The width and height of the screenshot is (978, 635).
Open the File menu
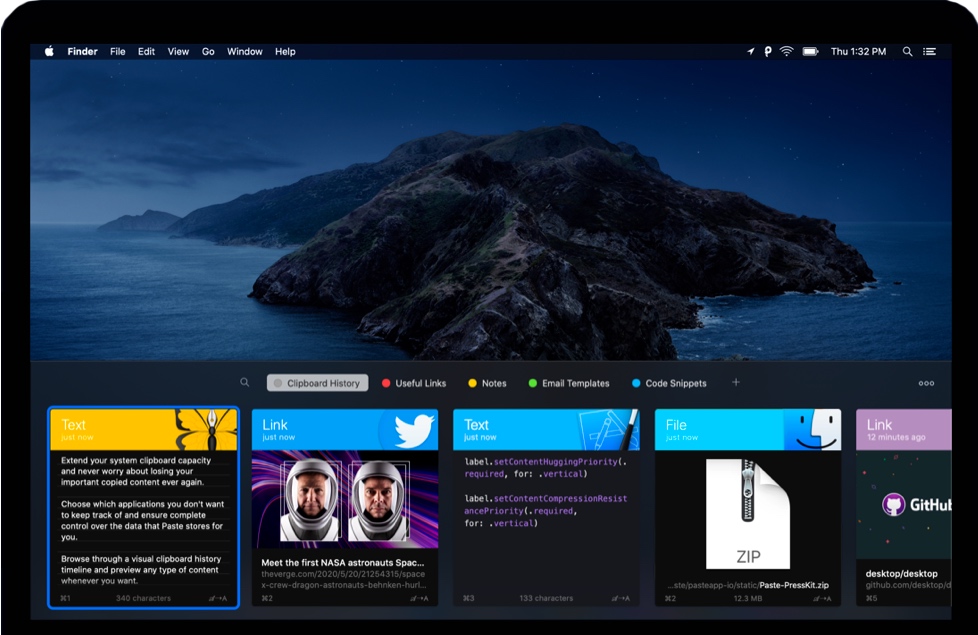point(118,51)
